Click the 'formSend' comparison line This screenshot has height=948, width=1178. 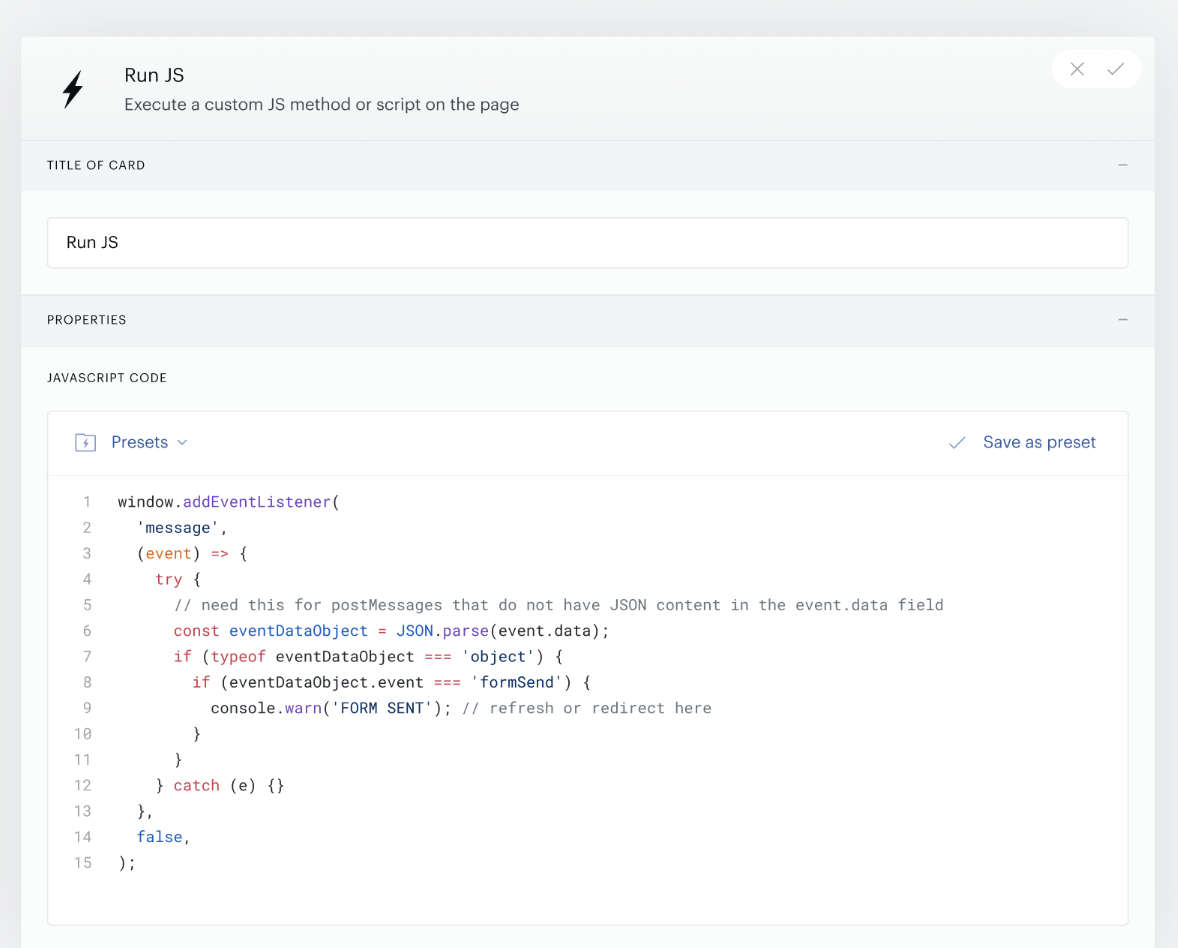391,682
